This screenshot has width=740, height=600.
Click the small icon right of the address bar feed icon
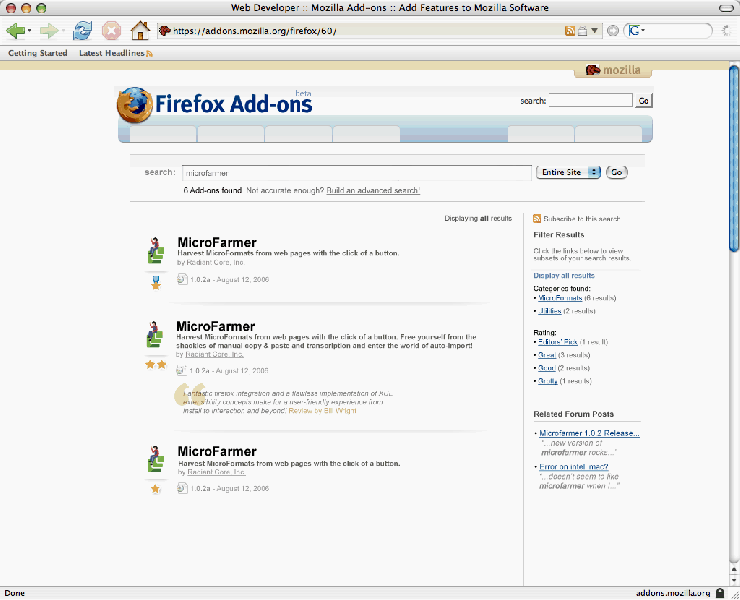click(x=582, y=31)
